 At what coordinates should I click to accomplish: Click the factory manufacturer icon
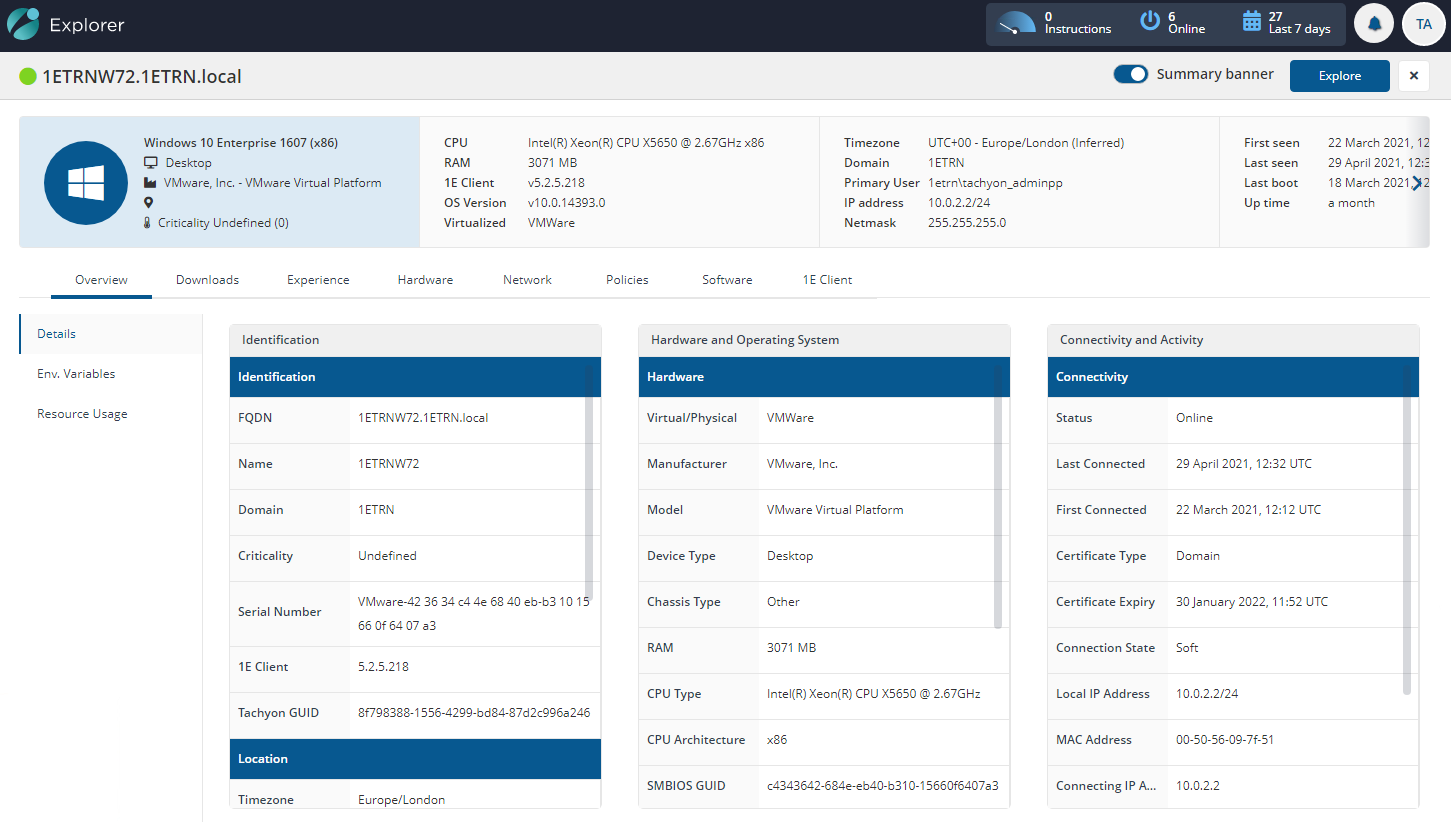[x=151, y=183]
